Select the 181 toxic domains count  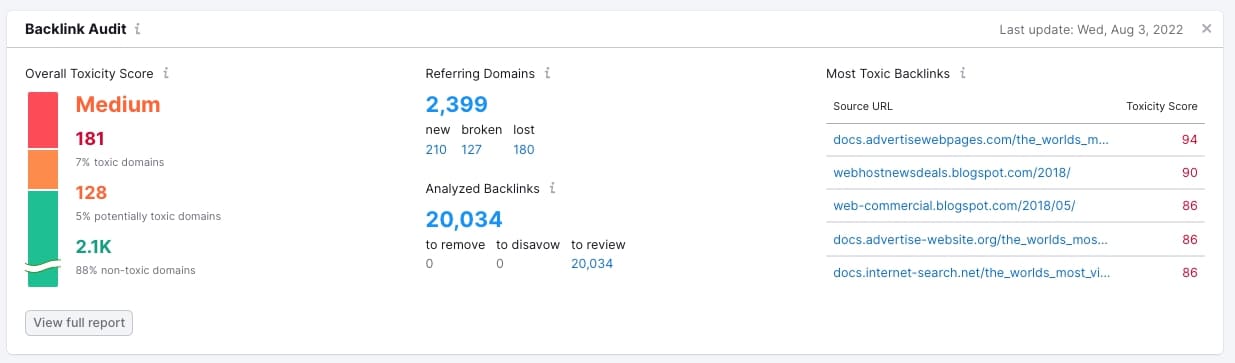point(90,139)
